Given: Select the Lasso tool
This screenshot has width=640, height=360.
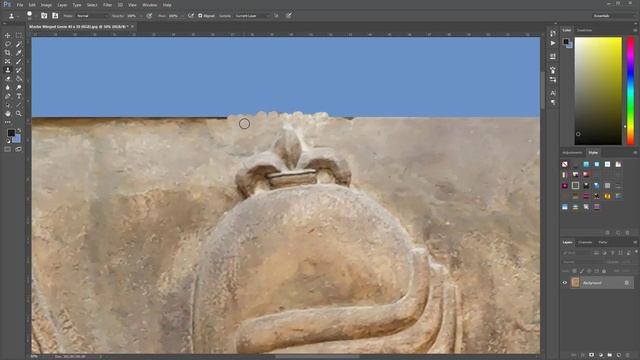Looking at the screenshot, I should (x=7, y=44).
